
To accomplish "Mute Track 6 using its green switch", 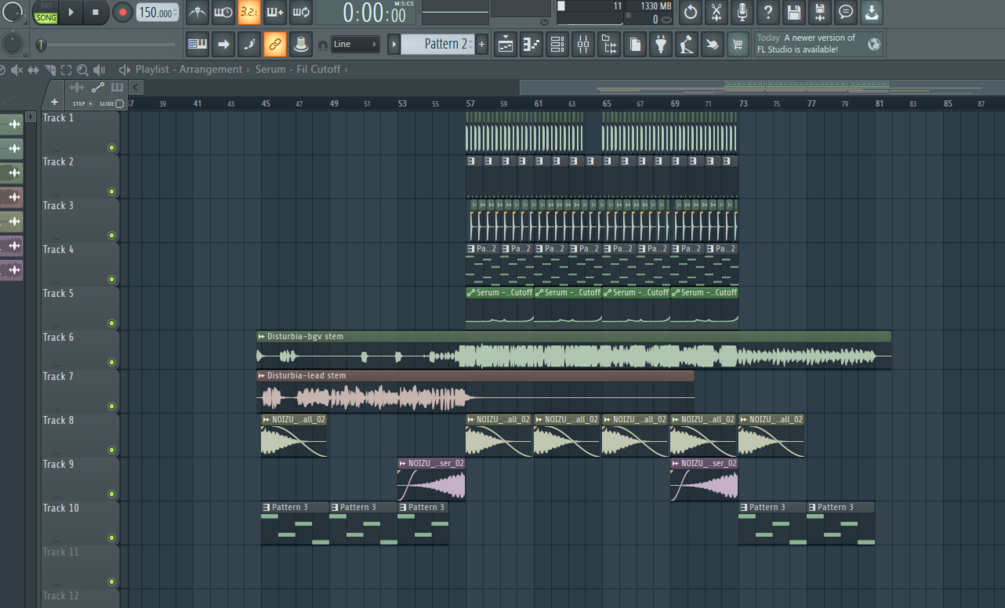I will [x=112, y=363].
